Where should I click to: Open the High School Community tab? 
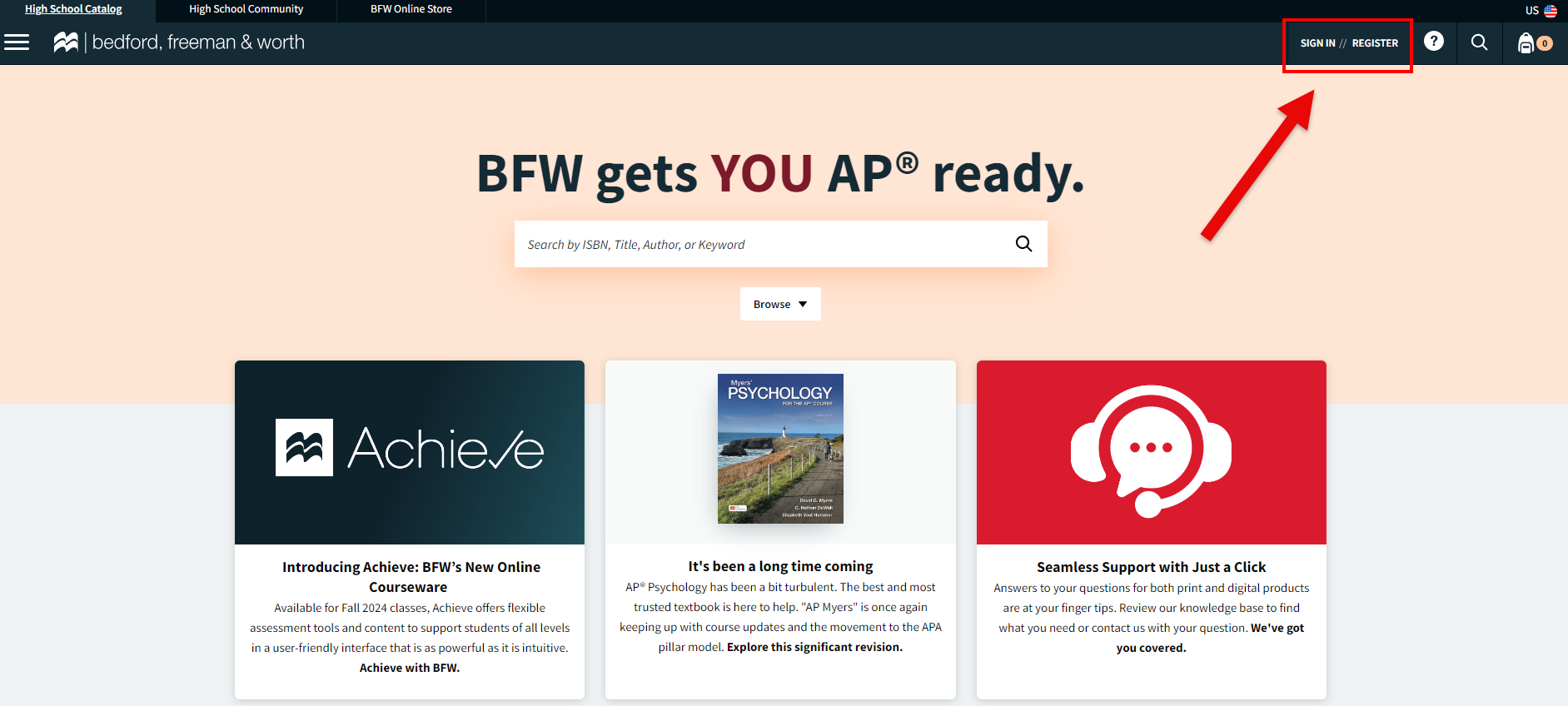[x=246, y=9]
